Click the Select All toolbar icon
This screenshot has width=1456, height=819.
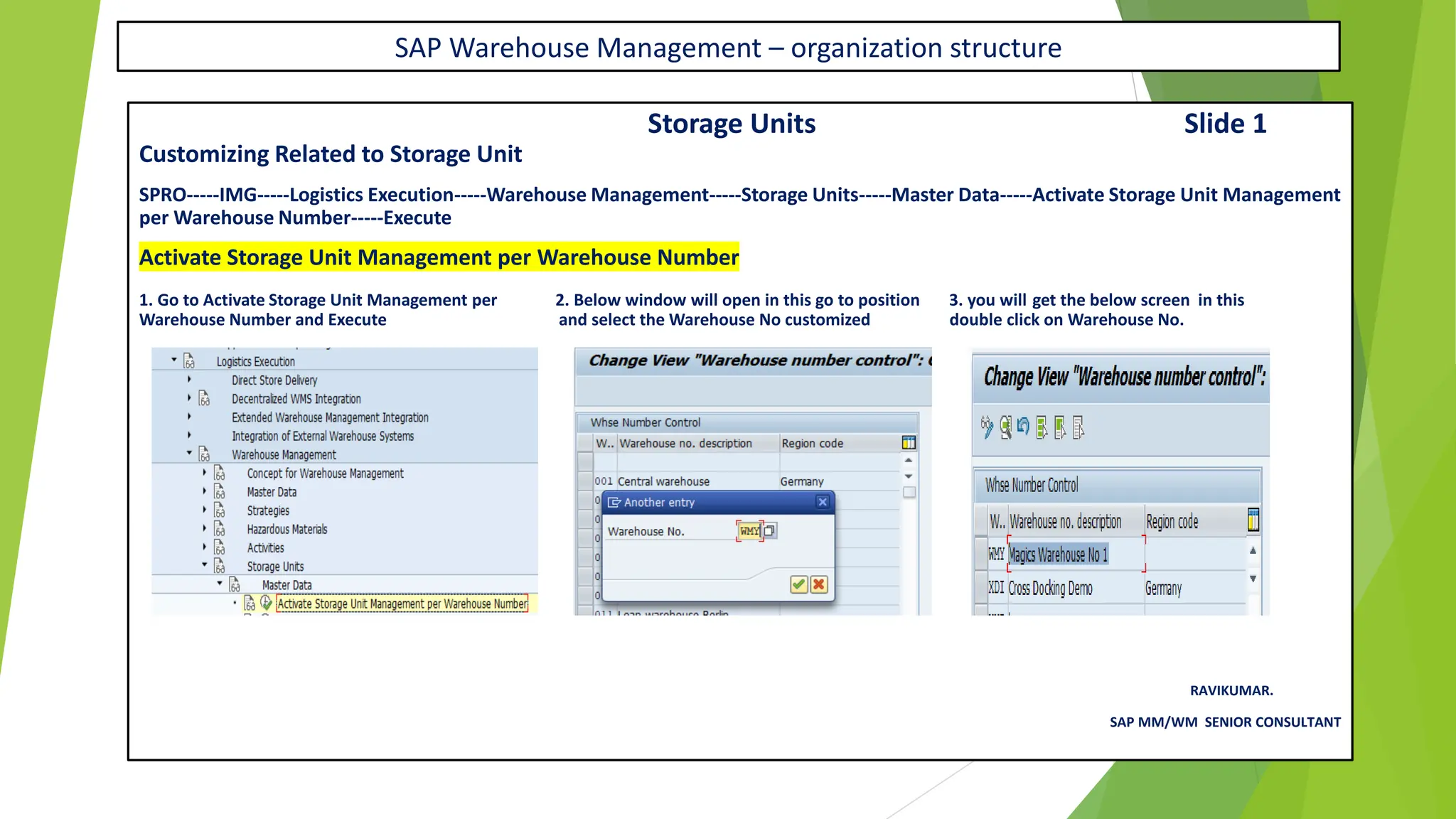tap(1042, 427)
